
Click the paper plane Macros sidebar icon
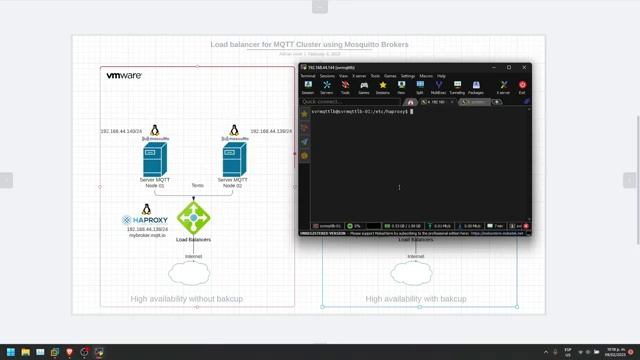click(304, 142)
